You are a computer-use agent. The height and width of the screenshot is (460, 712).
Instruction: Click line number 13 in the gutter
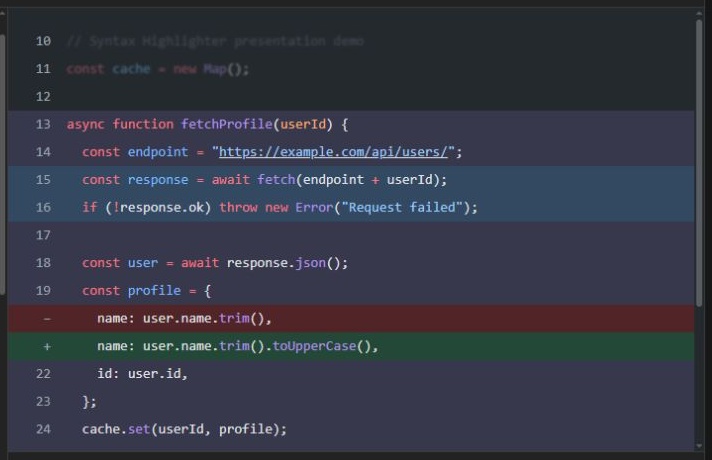coord(43,124)
